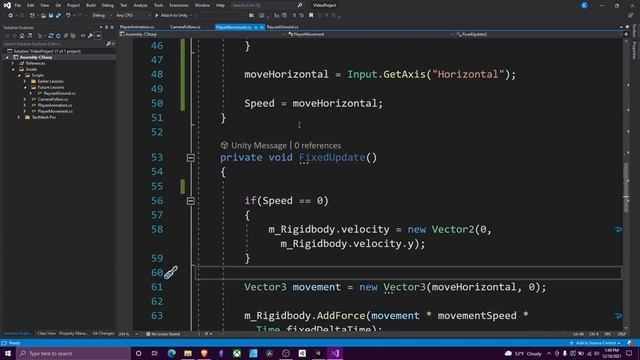Click the Solution Explorer refresh icon
The width and height of the screenshot is (640, 360).
coord(58,36)
